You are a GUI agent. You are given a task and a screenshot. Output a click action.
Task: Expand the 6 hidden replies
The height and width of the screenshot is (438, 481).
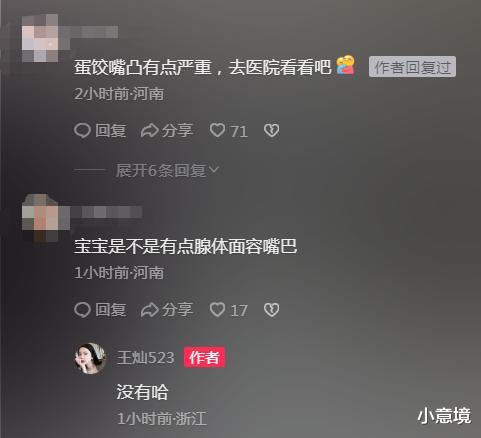(x=167, y=170)
